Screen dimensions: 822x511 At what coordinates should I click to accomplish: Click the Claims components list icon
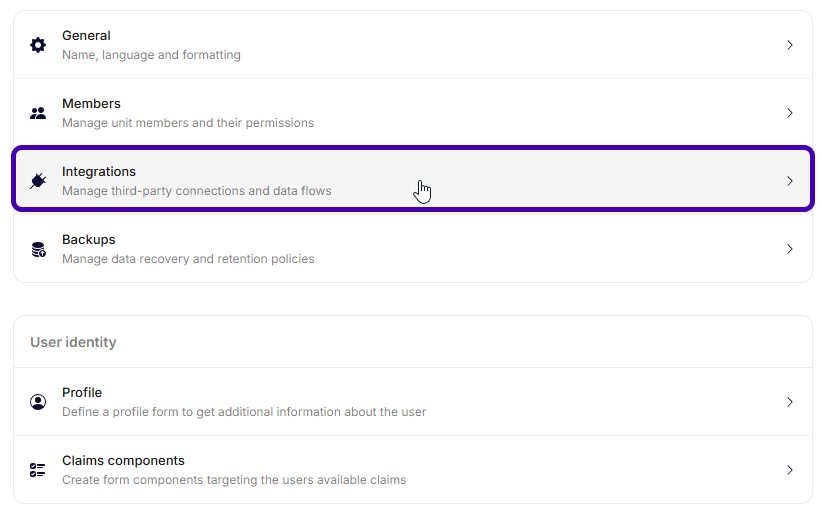(x=38, y=470)
